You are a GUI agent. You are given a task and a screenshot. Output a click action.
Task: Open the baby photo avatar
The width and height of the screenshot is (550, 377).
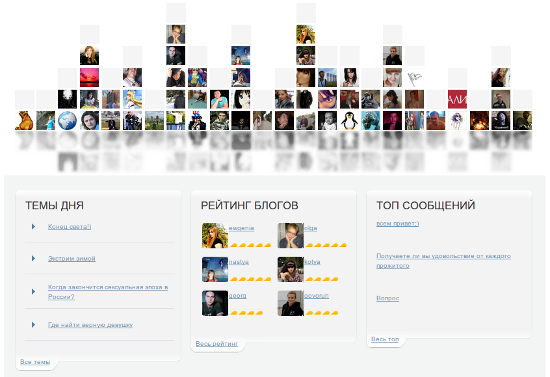328,120
